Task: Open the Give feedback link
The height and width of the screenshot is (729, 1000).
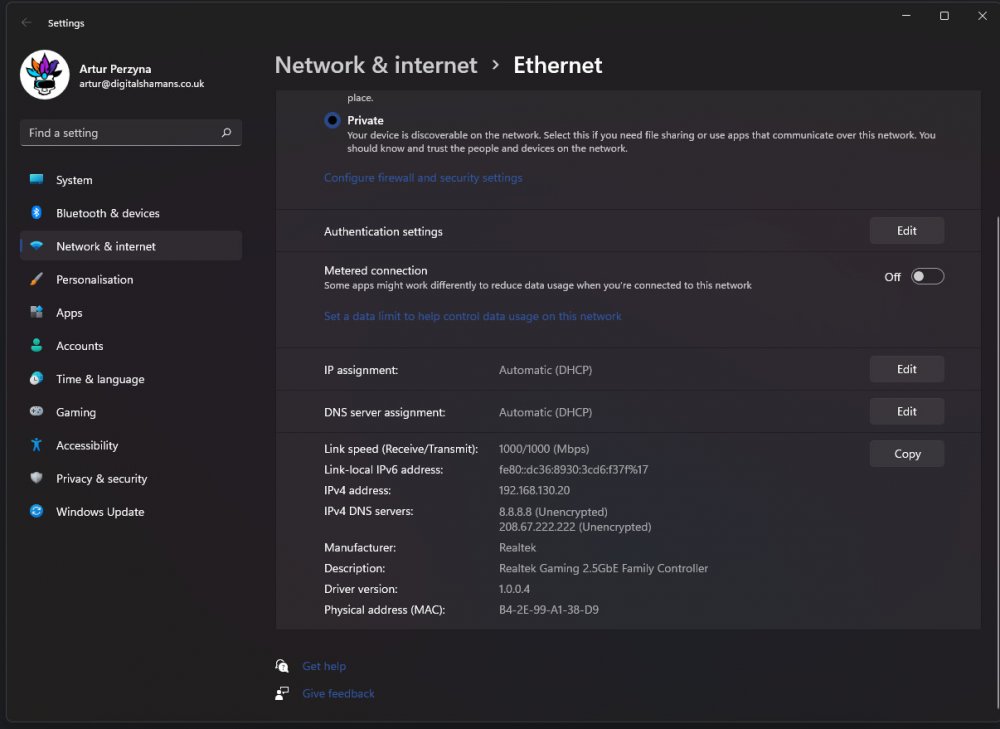Action: [338, 693]
